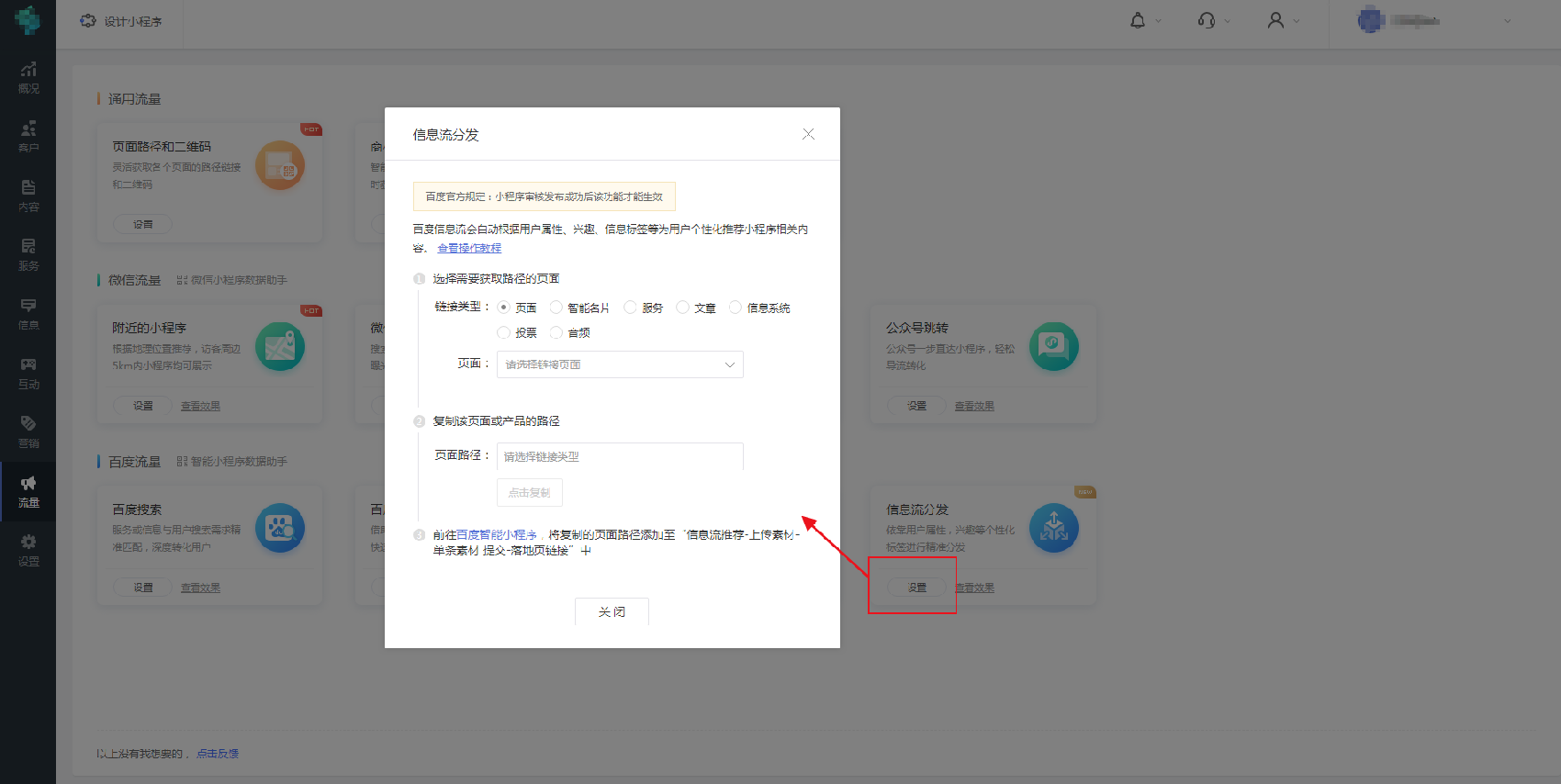The width and height of the screenshot is (1561, 784).
Task: Open 概况 in the left sidebar
Action: (28, 78)
